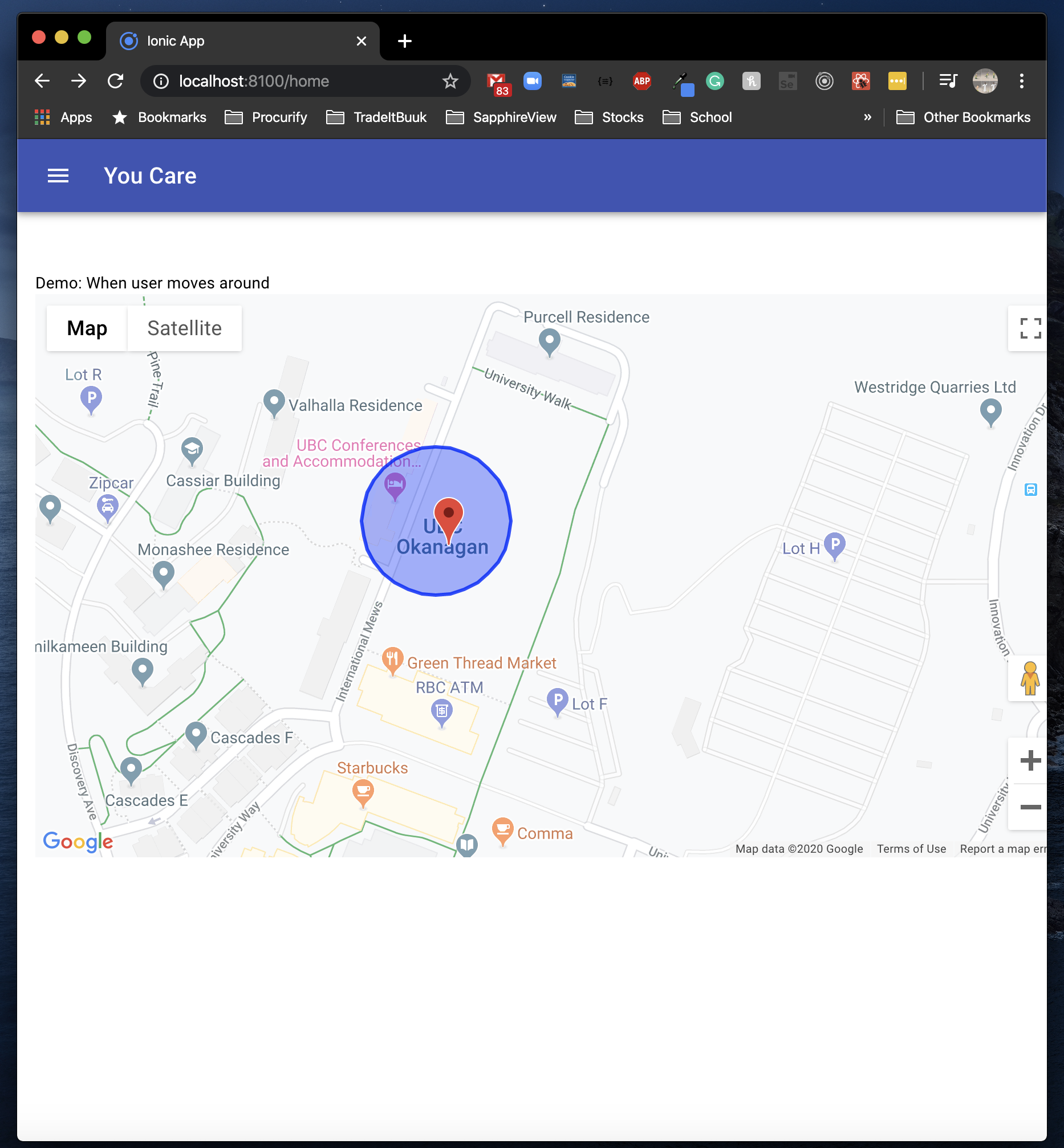1064x1148 pixels.
Task: Select the Cascades F pin
Action: [196, 735]
